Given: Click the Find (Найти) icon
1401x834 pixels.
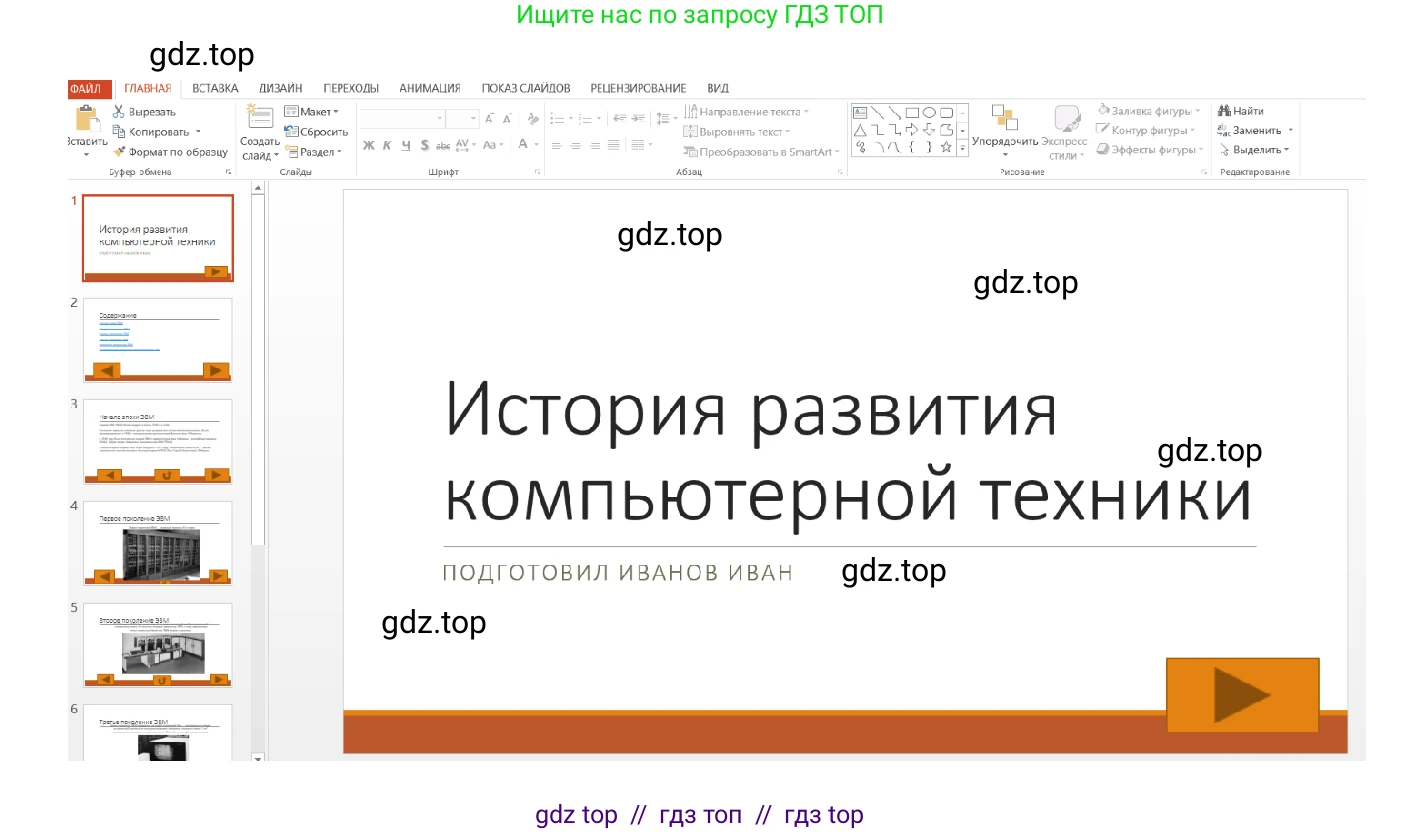Looking at the screenshot, I should (x=1224, y=110).
